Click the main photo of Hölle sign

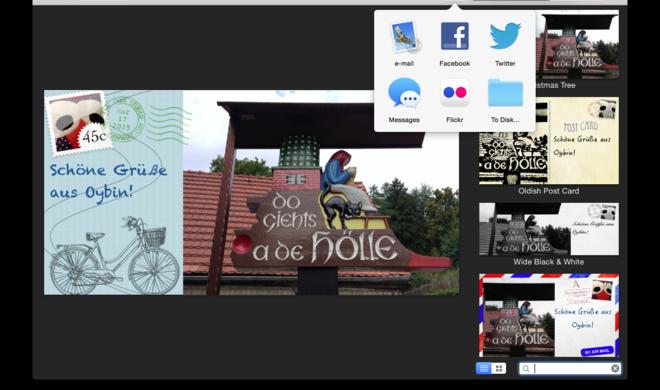pos(321,192)
